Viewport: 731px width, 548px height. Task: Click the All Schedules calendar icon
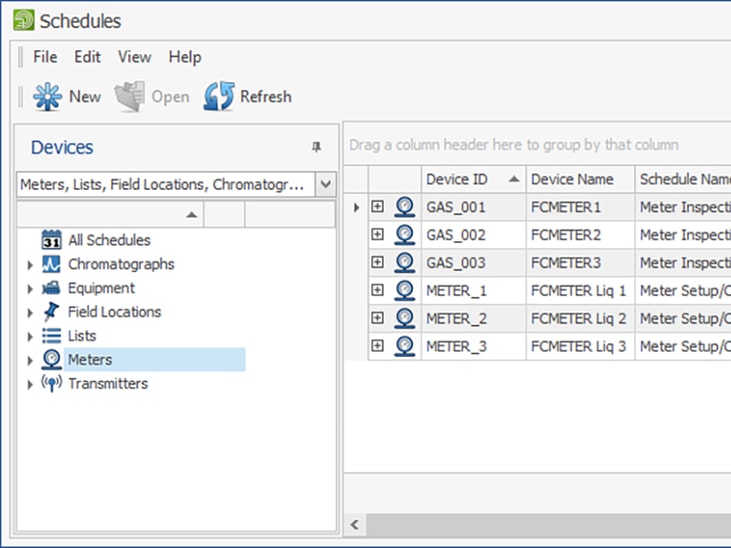click(51, 240)
